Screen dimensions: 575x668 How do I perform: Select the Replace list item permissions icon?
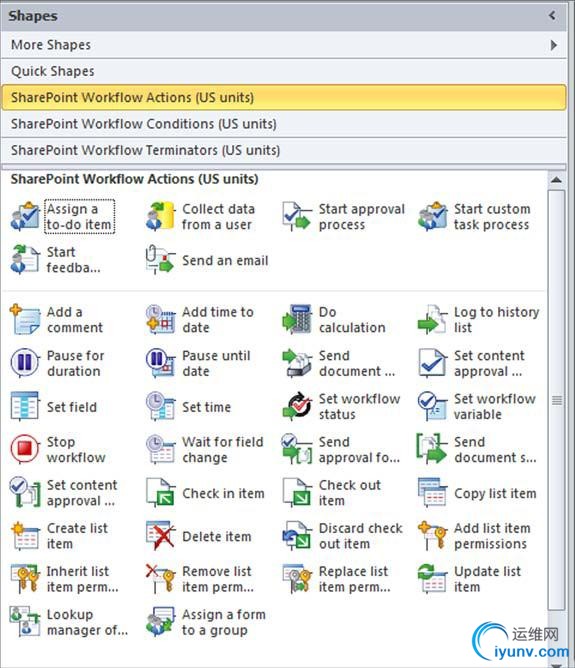click(296, 579)
